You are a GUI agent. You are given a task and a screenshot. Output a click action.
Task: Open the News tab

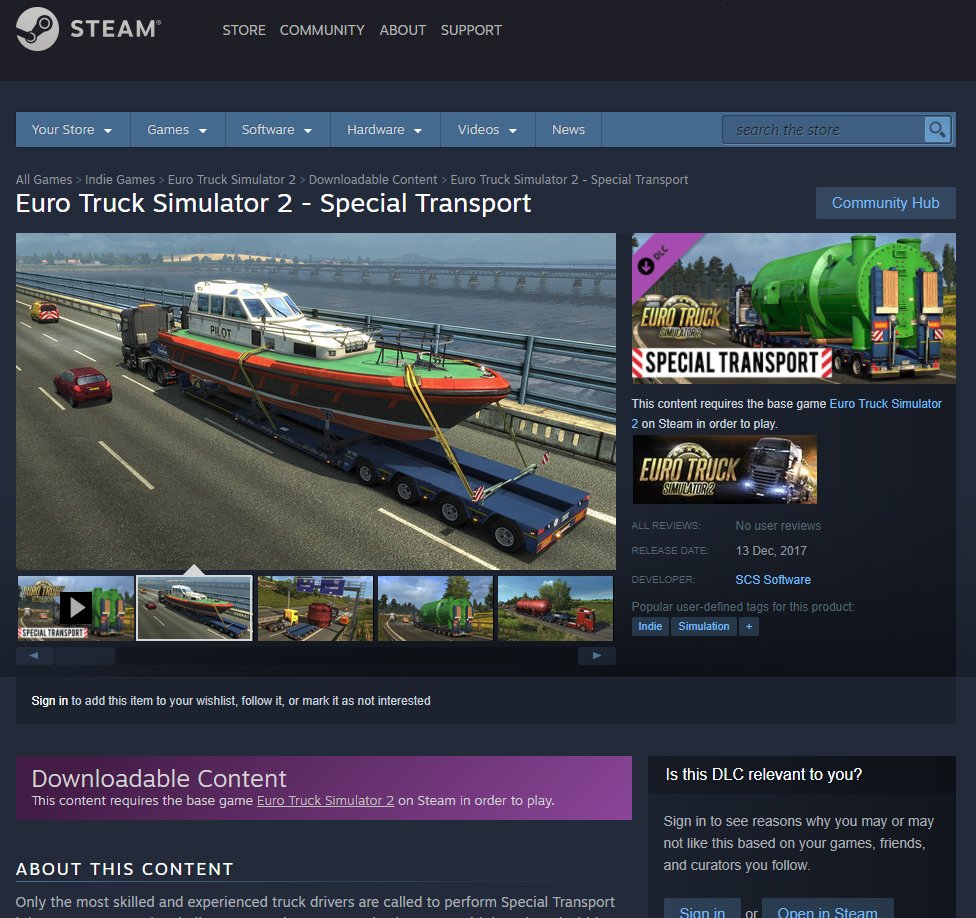pyautogui.click(x=568, y=129)
